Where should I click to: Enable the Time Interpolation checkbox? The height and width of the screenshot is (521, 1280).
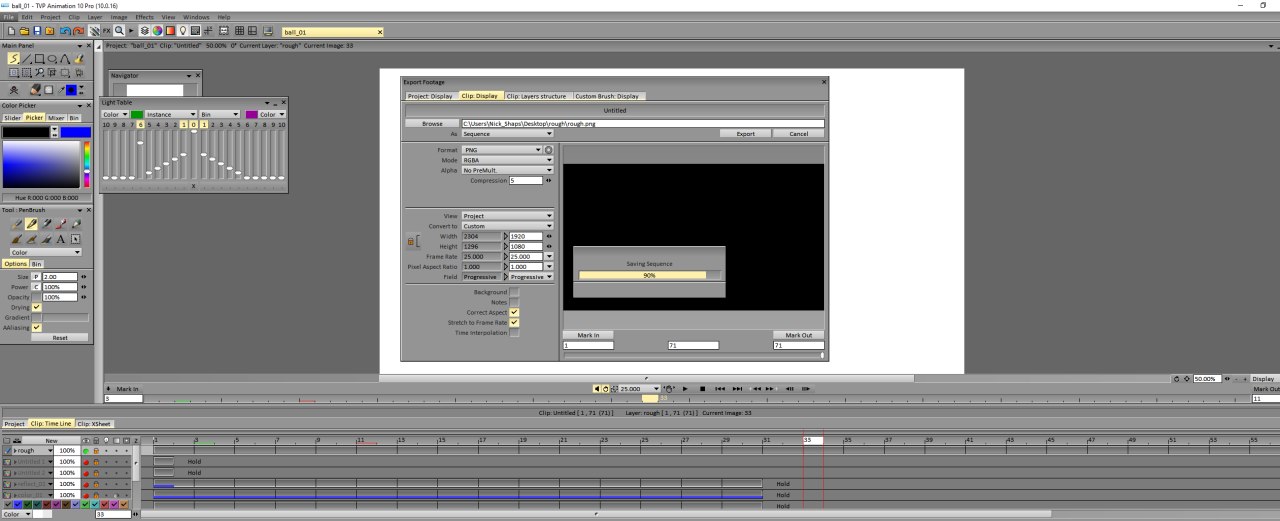click(514, 333)
